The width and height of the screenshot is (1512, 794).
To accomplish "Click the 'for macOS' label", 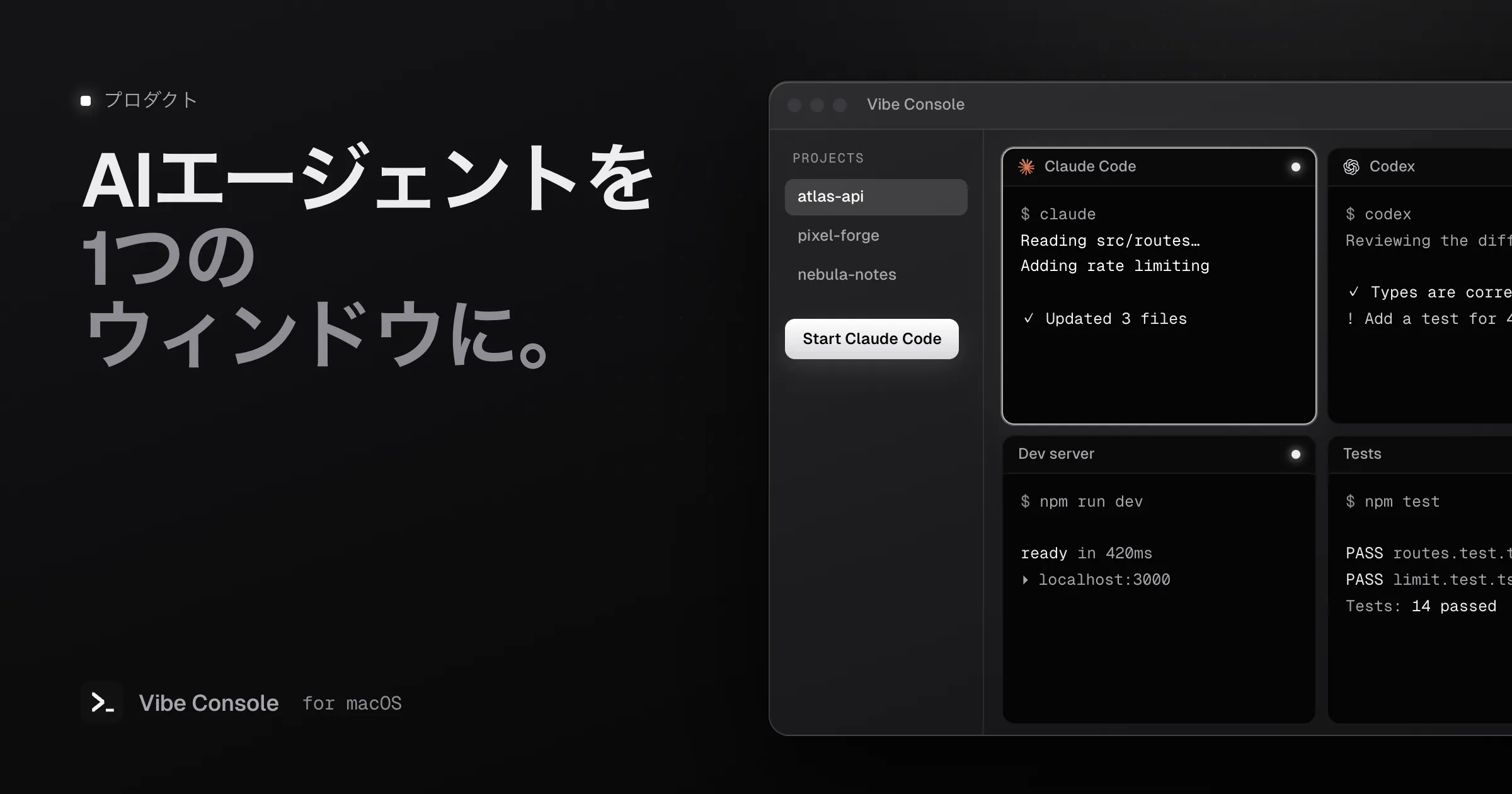I will coord(352,703).
